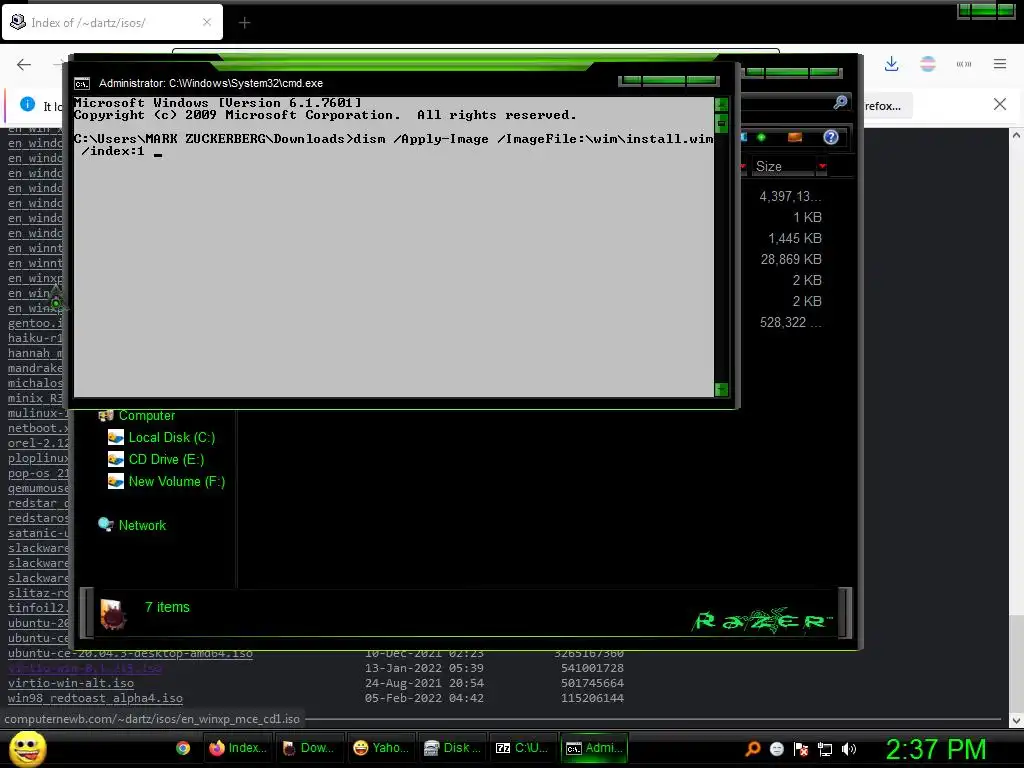Switch to the 7-Zip C:\U... taskbar button

pos(522,748)
